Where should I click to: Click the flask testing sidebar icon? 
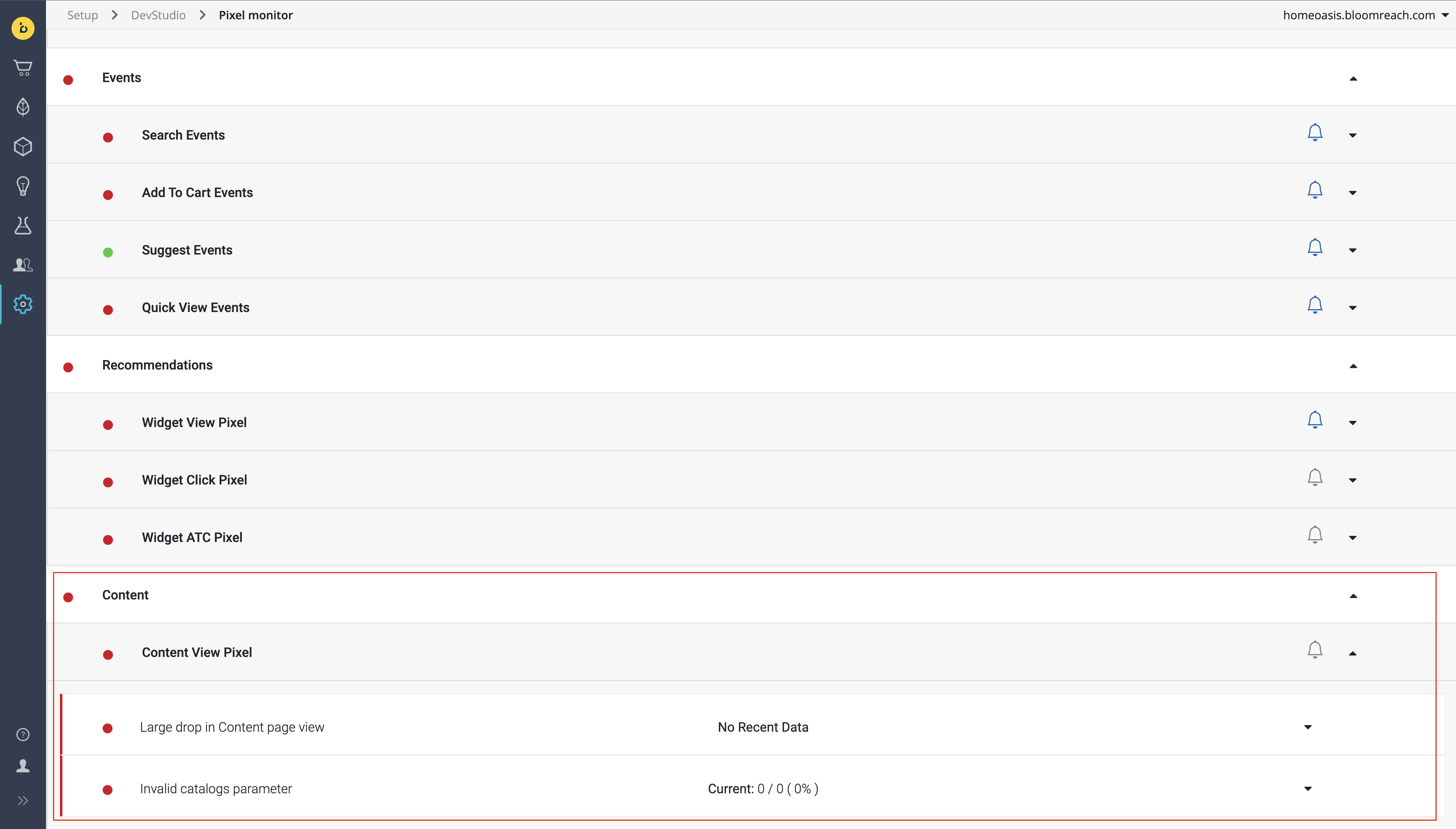(x=23, y=225)
